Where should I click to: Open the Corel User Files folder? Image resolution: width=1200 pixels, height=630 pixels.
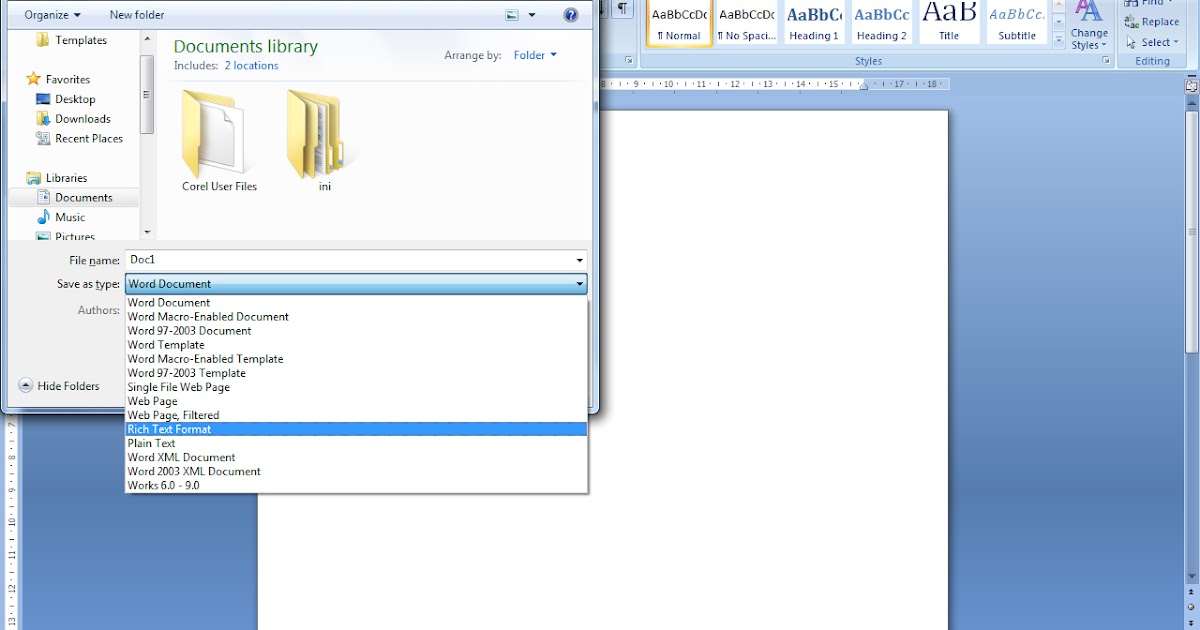[x=219, y=141]
